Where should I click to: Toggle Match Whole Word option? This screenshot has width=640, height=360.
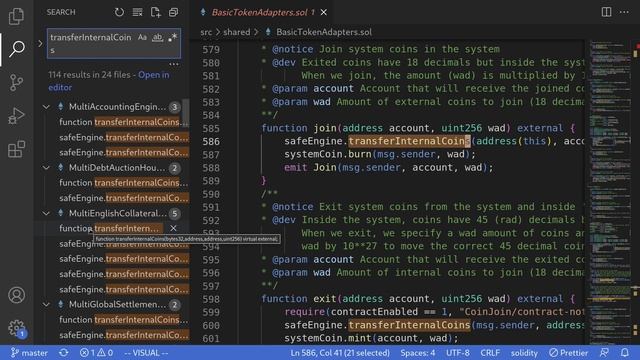(157, 37)
